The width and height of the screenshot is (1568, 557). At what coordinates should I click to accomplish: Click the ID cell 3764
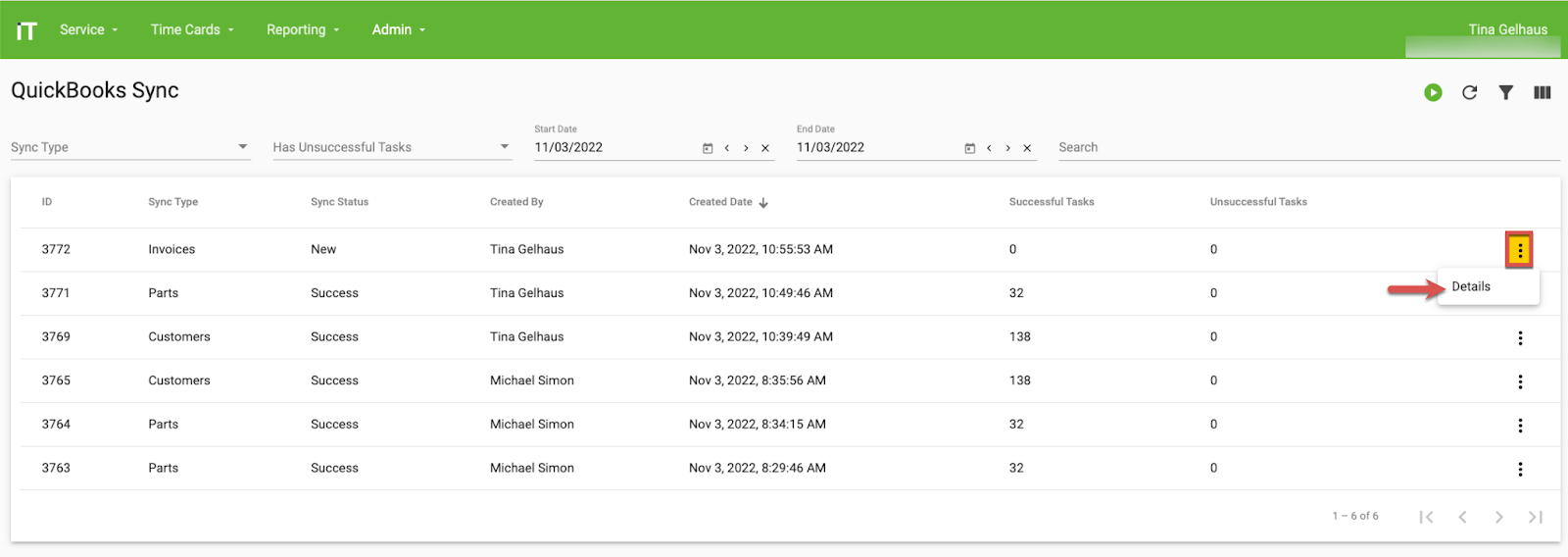56,424
